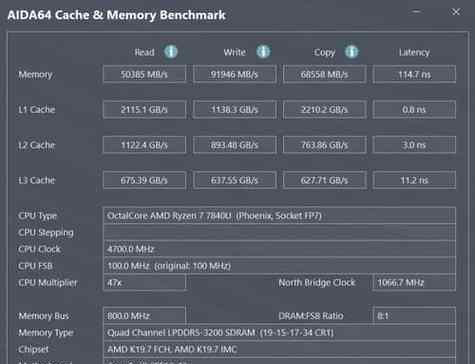Select the L1 Cache Read result

point(144,109)
